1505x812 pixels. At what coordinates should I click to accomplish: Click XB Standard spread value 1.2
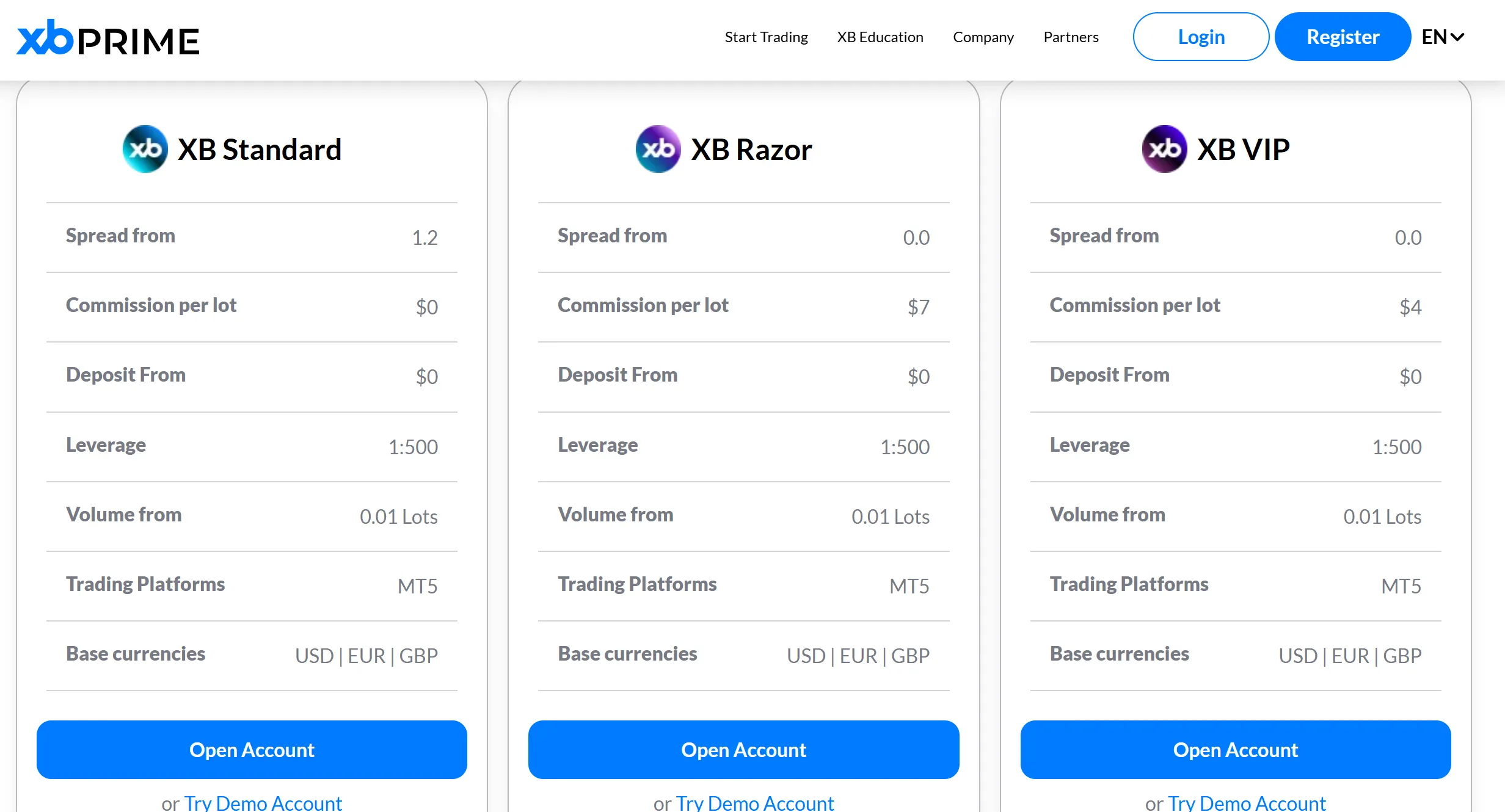coord(425,237)
